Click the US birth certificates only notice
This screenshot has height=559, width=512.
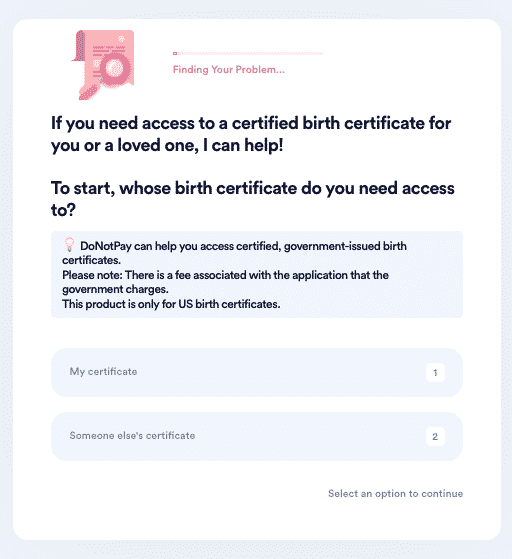click(x=171, y=304)
